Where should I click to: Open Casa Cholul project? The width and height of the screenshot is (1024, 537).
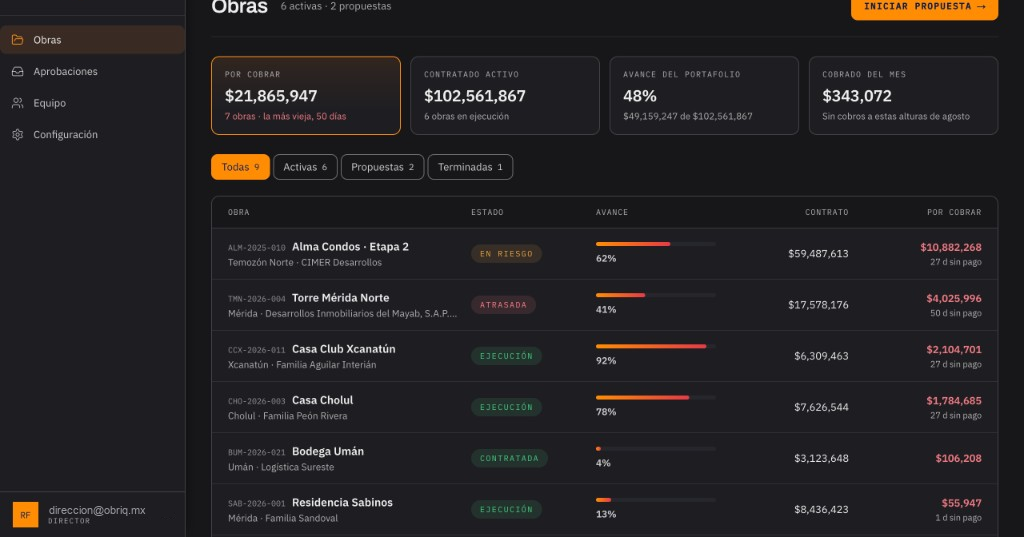click(323, 400)
